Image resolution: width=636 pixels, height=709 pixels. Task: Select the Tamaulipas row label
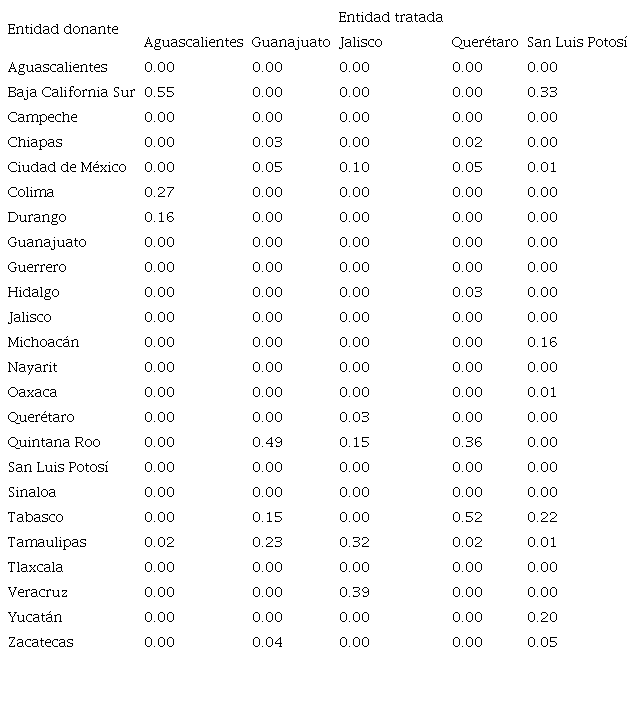point(47,543)
